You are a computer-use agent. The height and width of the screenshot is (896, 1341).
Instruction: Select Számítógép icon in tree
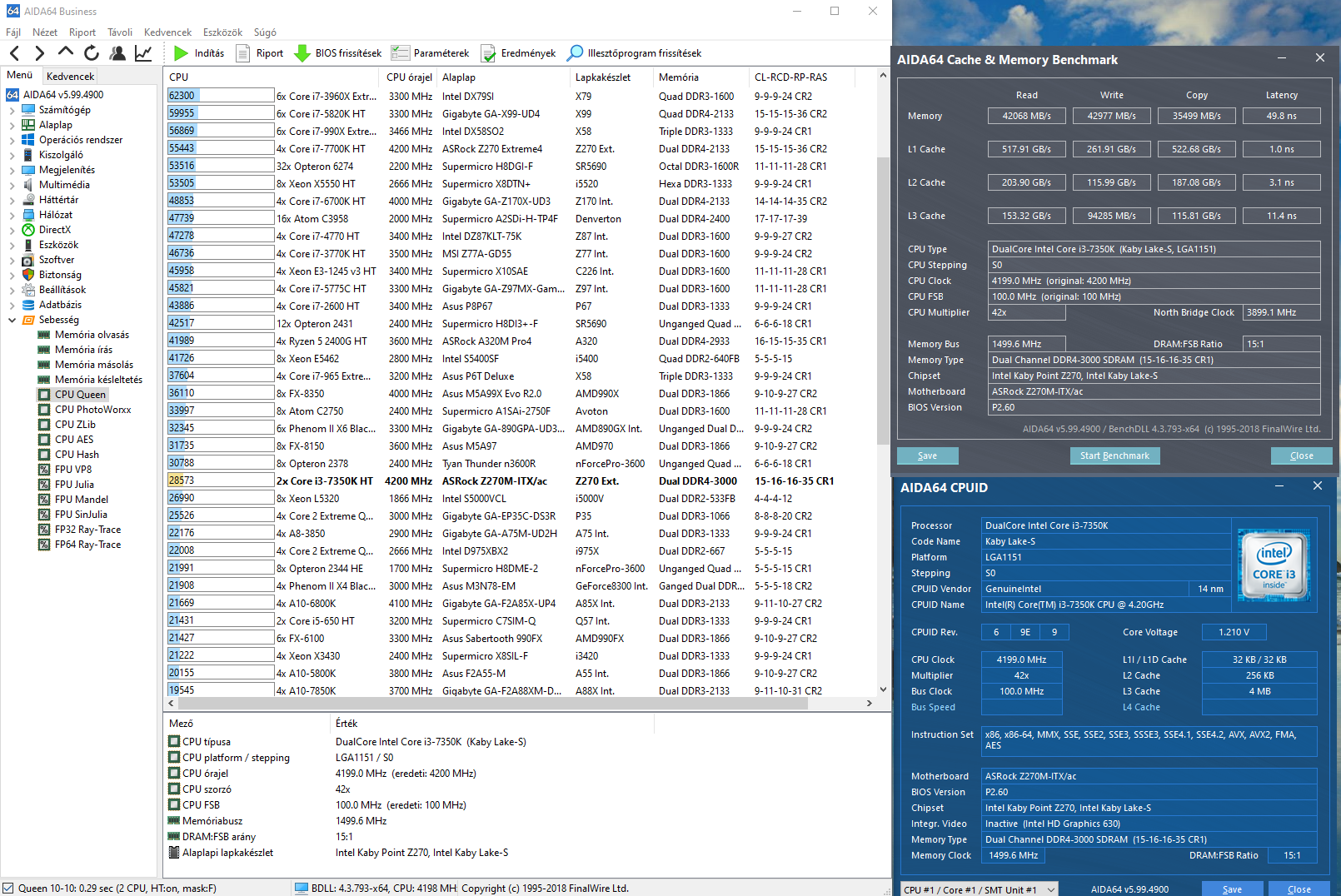pyautogui.click(x=28, y=110)
